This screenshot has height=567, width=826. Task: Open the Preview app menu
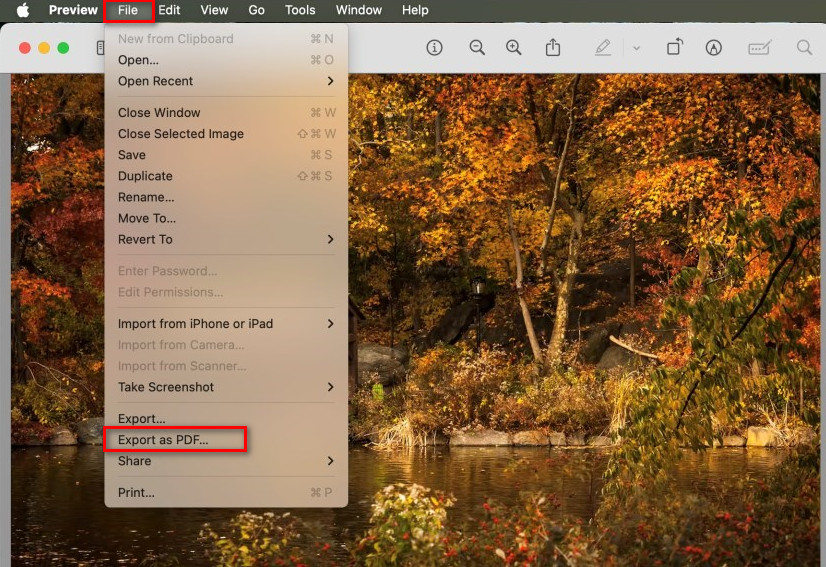point(73,10)
